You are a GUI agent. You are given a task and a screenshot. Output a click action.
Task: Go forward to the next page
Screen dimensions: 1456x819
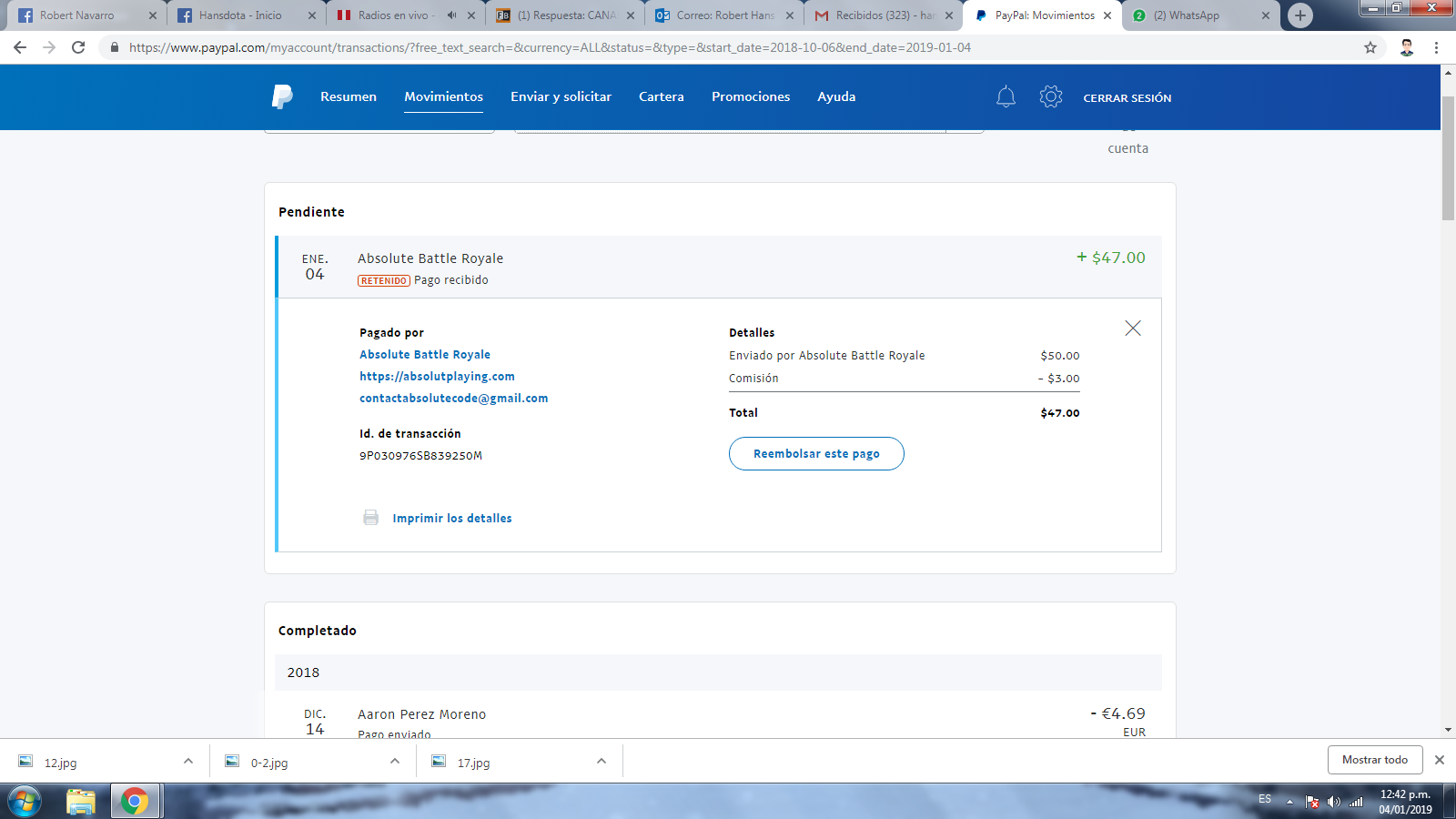(49, 47)
